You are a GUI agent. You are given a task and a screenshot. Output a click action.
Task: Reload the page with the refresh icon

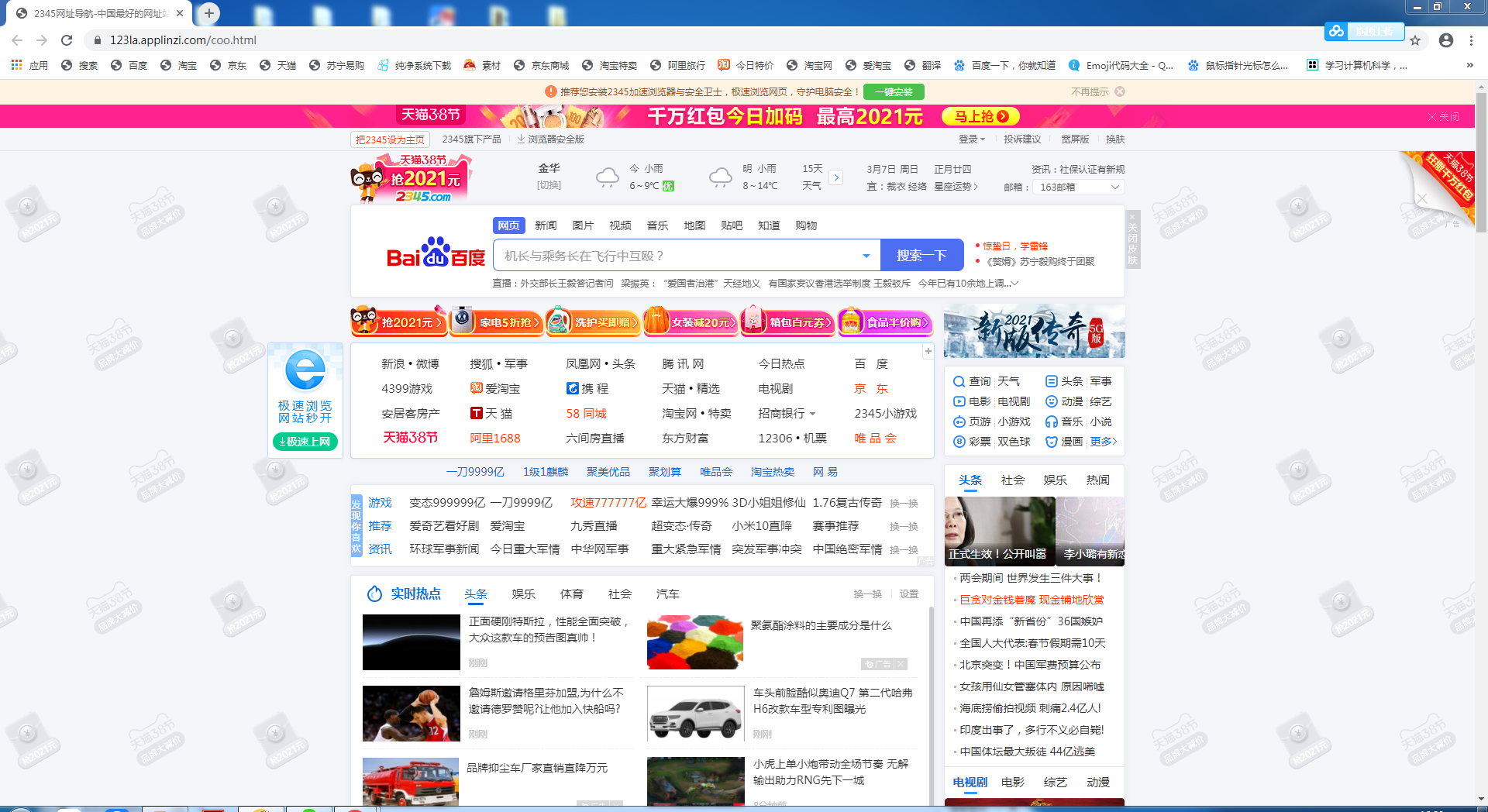click(67, 40)
